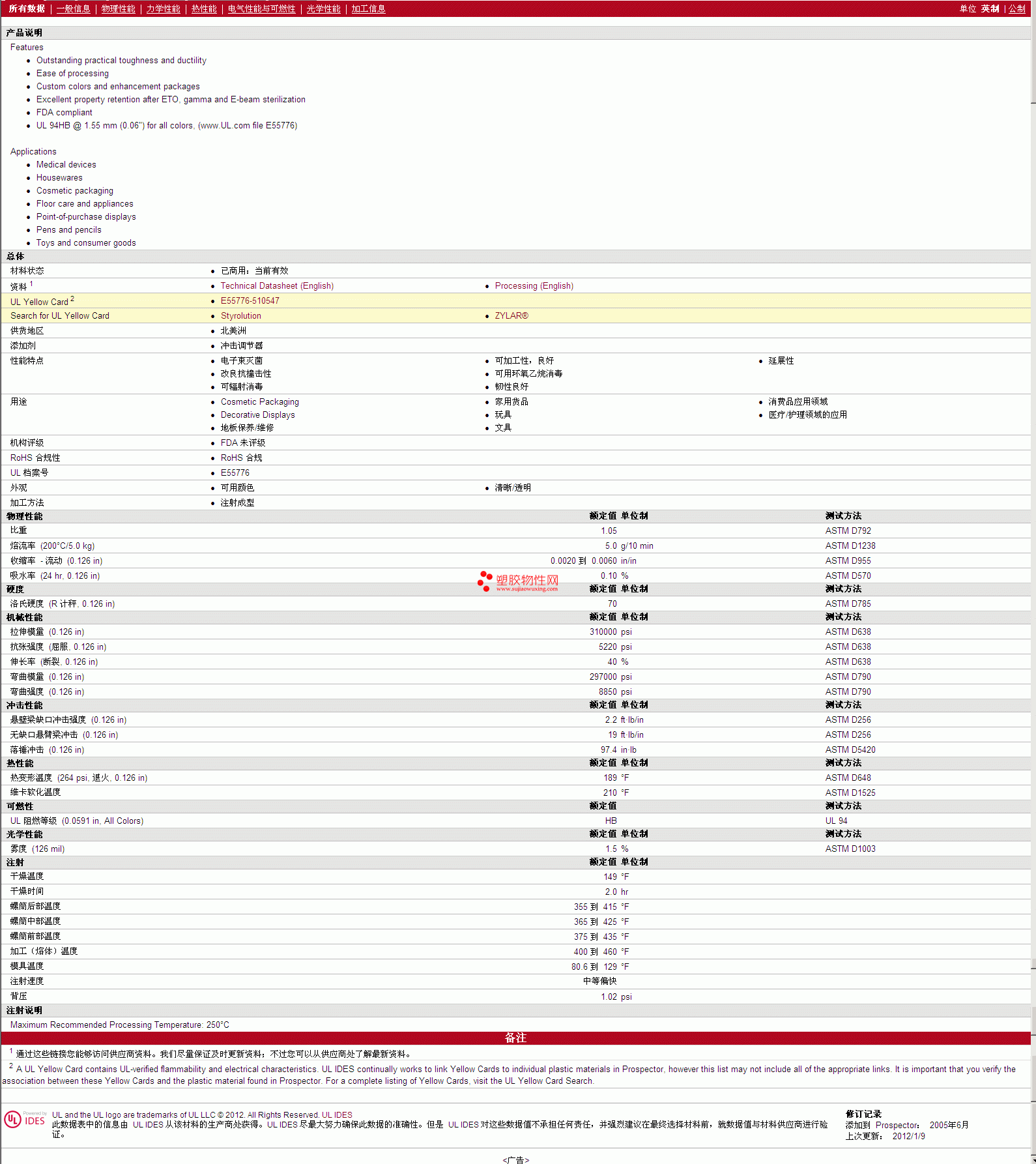Viewport: 1036px width, 1164px height.
Task: Click the processing method value 注射成型
Action: click(238, 503)
